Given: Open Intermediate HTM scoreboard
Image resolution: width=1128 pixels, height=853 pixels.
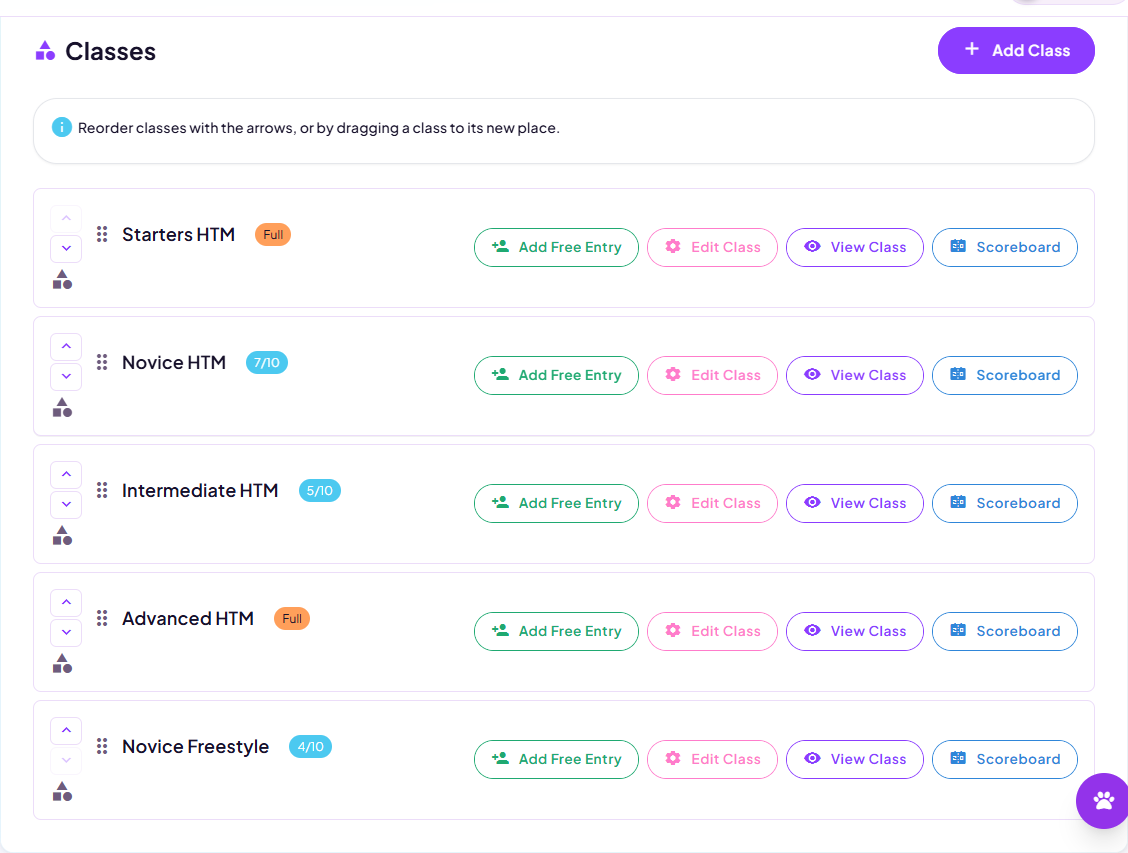Looking at the screenshot, I should pos(1005,503).
